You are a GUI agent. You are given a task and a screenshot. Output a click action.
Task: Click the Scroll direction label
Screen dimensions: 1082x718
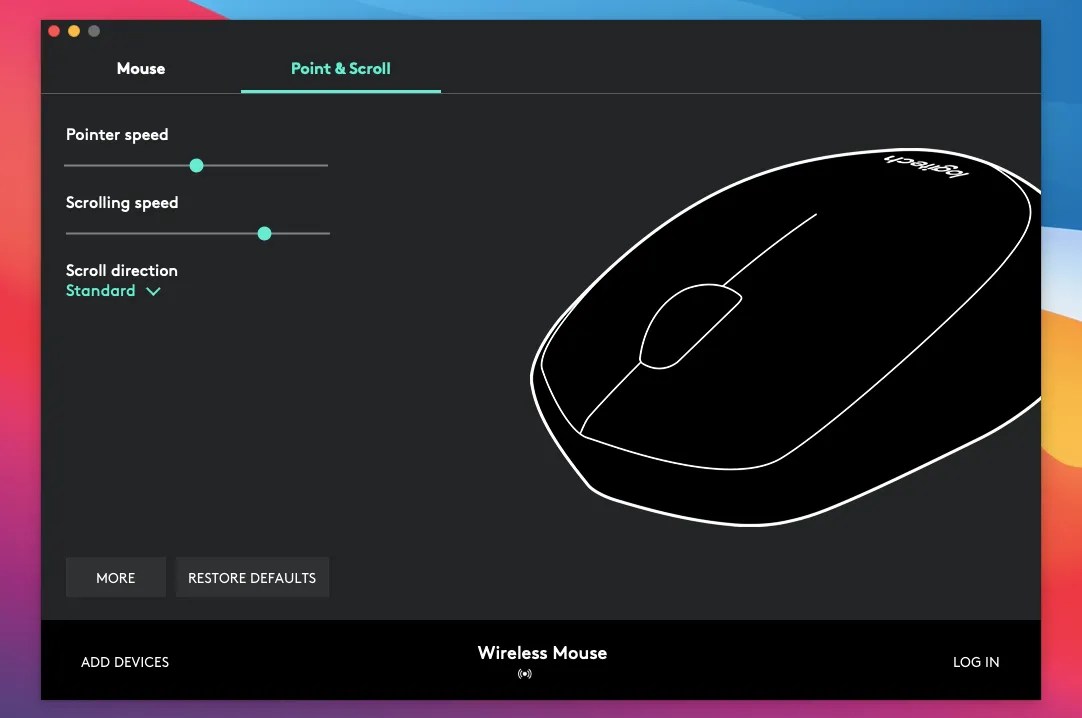[x=121, y=270]
